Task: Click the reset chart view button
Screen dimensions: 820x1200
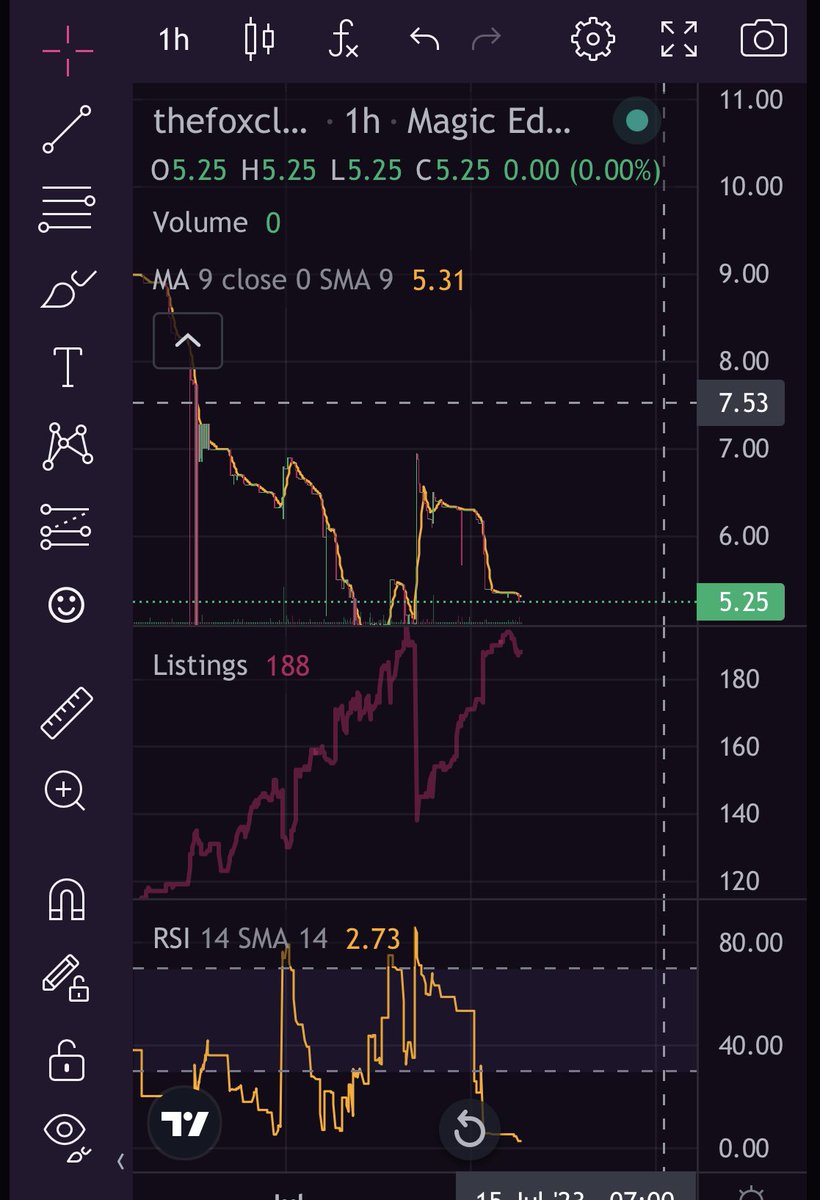Action: (x=469, y=1131)
